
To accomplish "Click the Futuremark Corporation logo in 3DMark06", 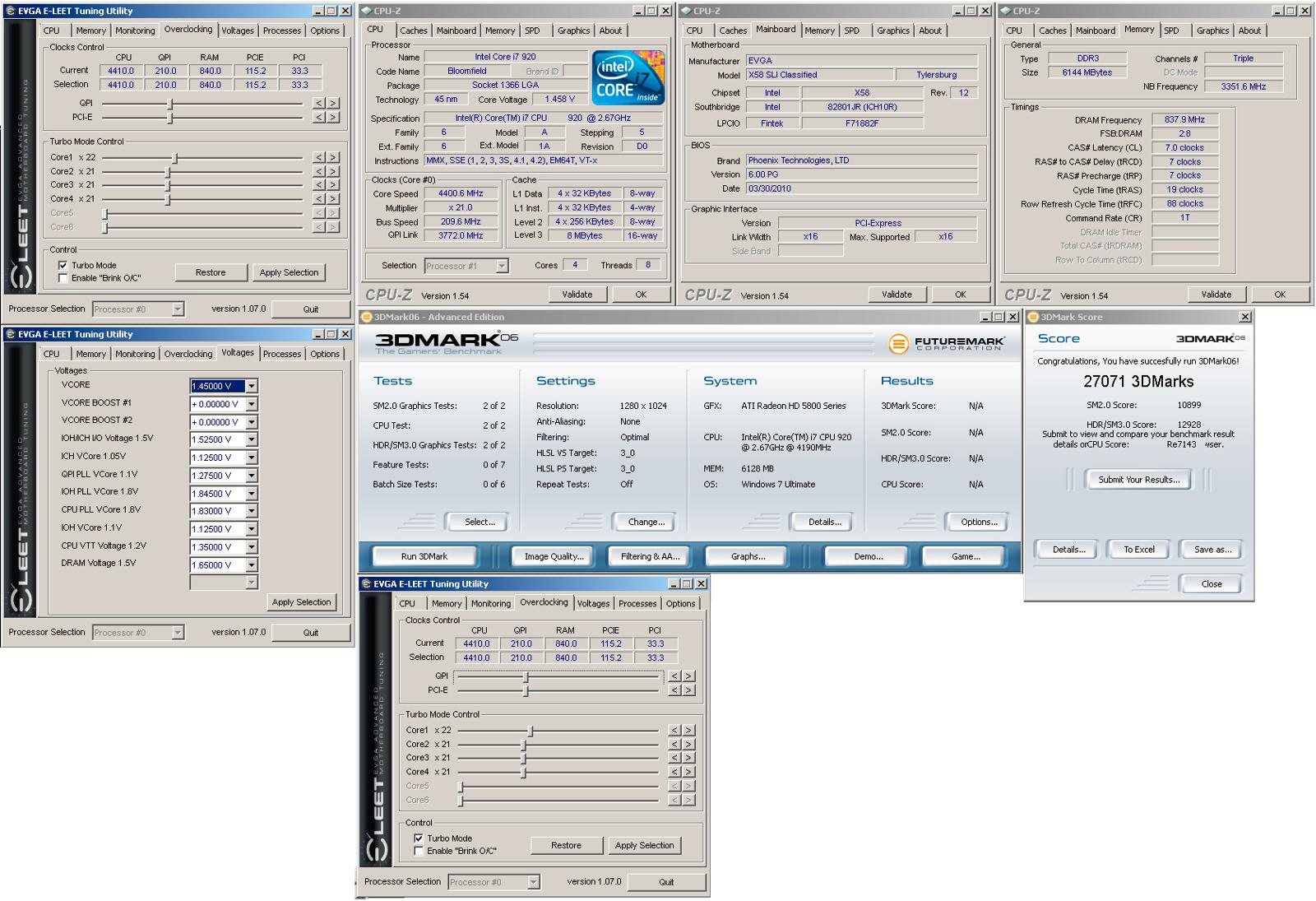I will (x=946, y=343).
